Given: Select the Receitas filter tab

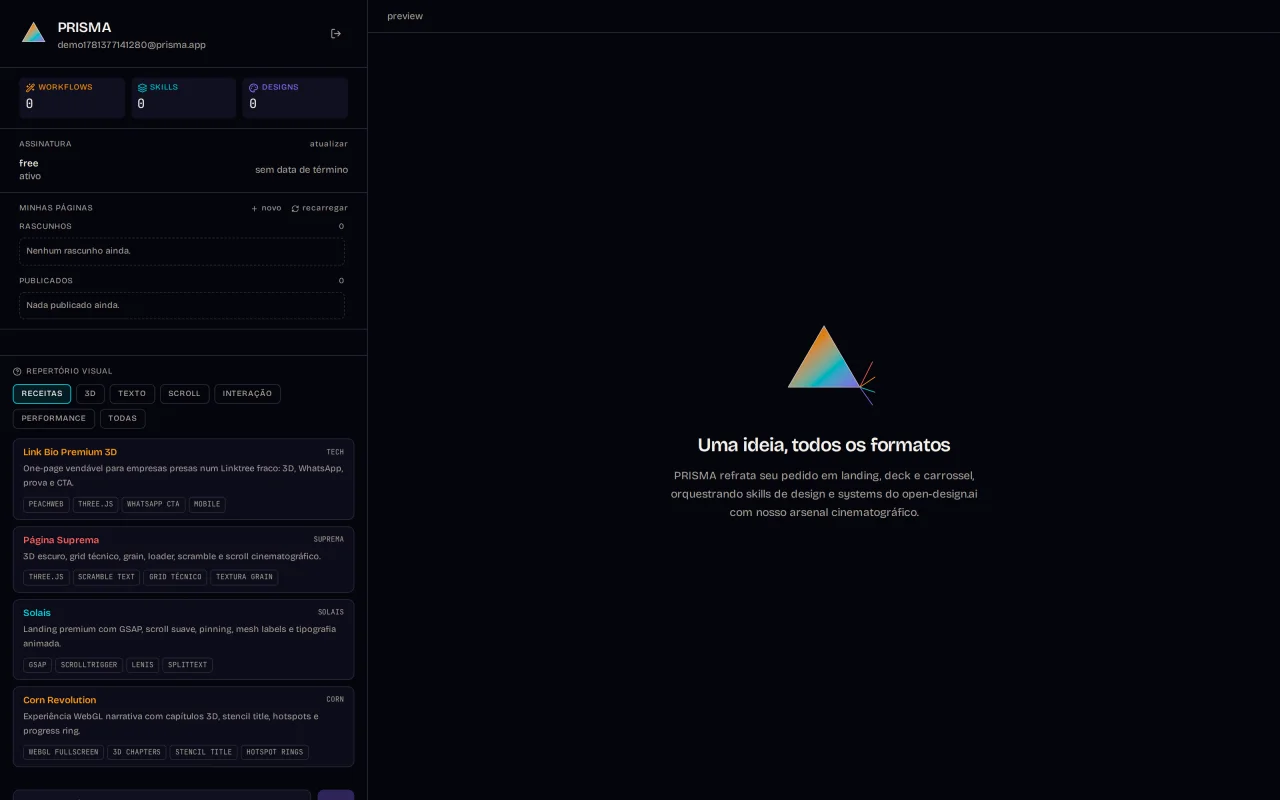Looking at the screenshot, I should 42,394.
